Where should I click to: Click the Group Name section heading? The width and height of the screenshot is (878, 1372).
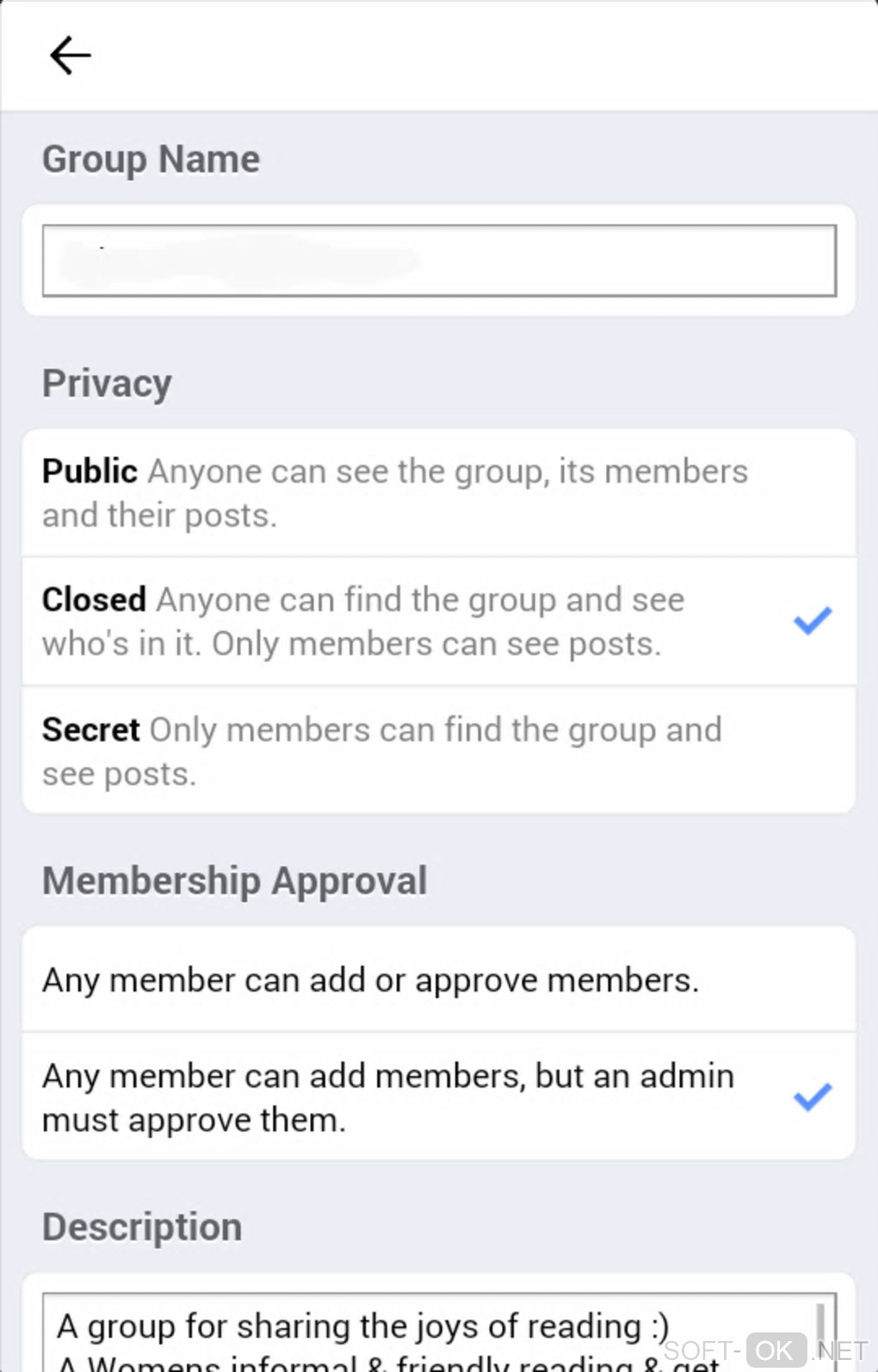click(x=151, y=159)
